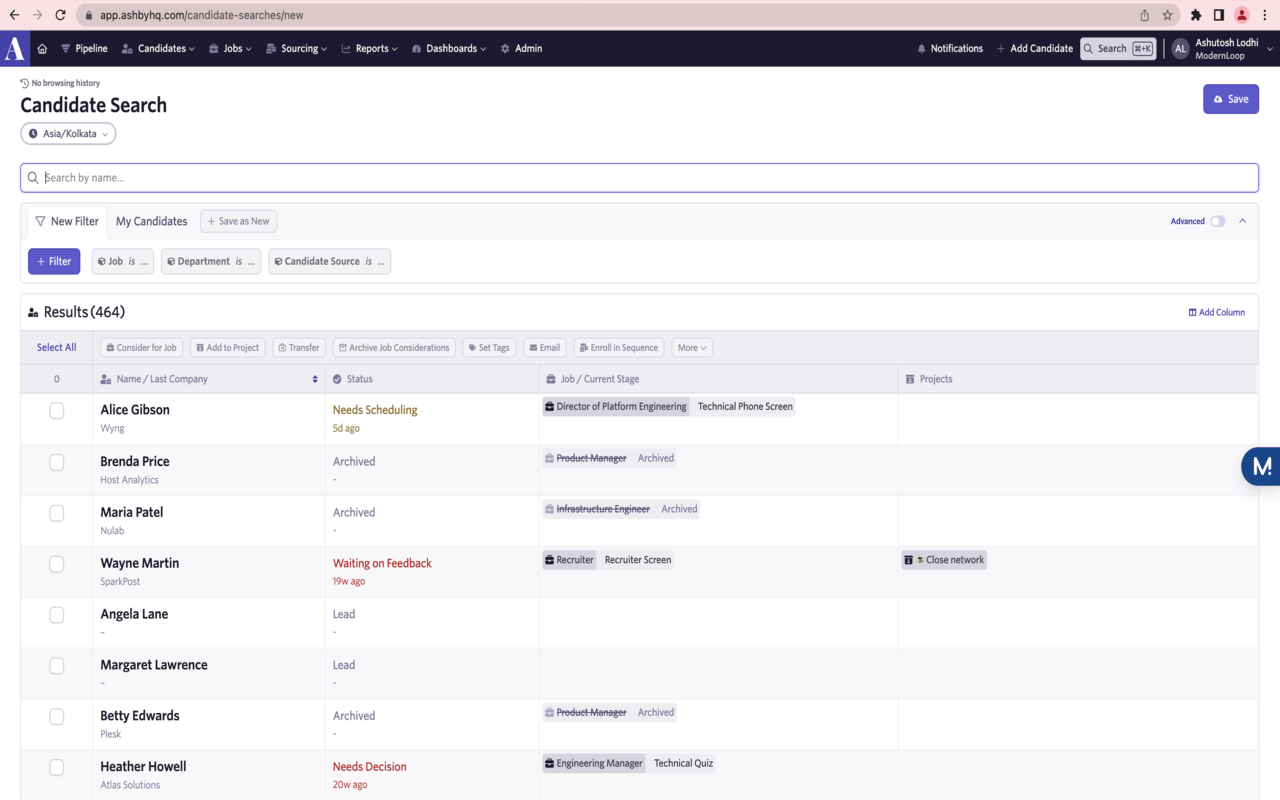Open the More actions dropdown
This screenshot has height=800, width=1280.
tap(691, 347)
